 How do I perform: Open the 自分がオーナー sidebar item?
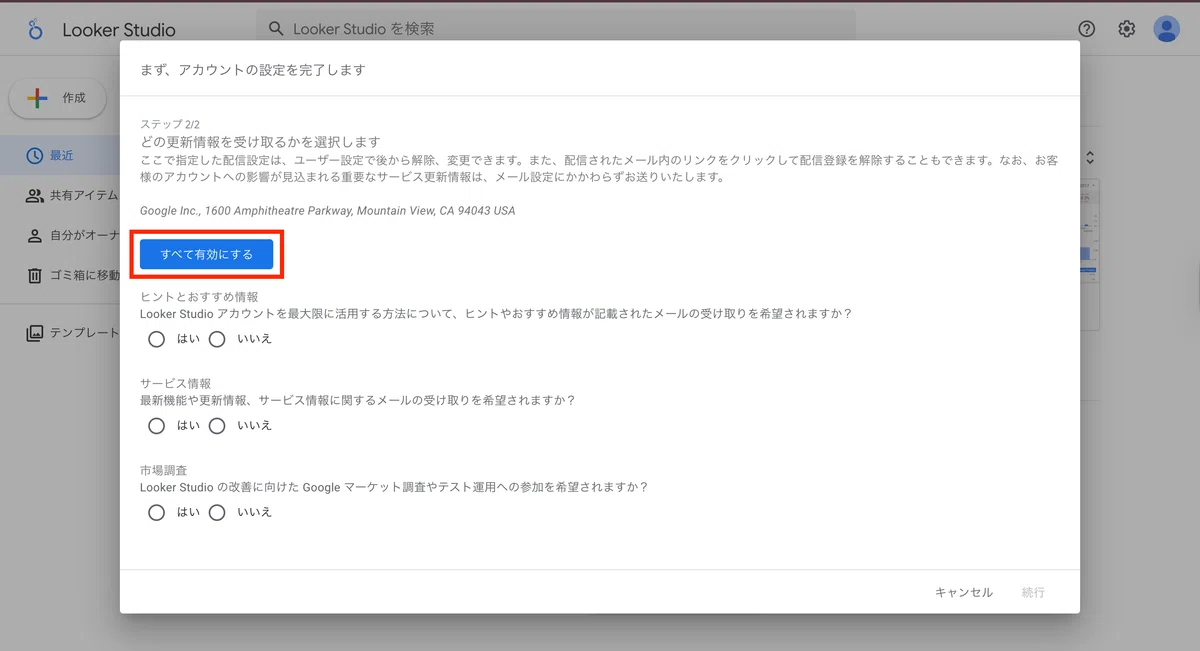(60, 236)
